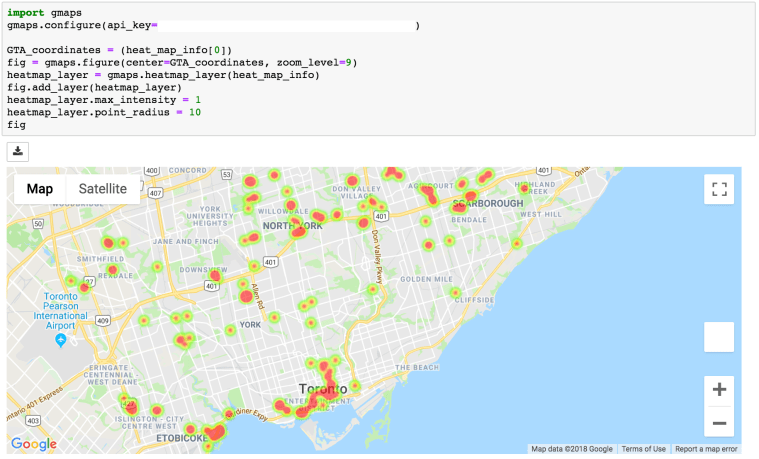Zoom in with the plus button

tap(718, 390)
